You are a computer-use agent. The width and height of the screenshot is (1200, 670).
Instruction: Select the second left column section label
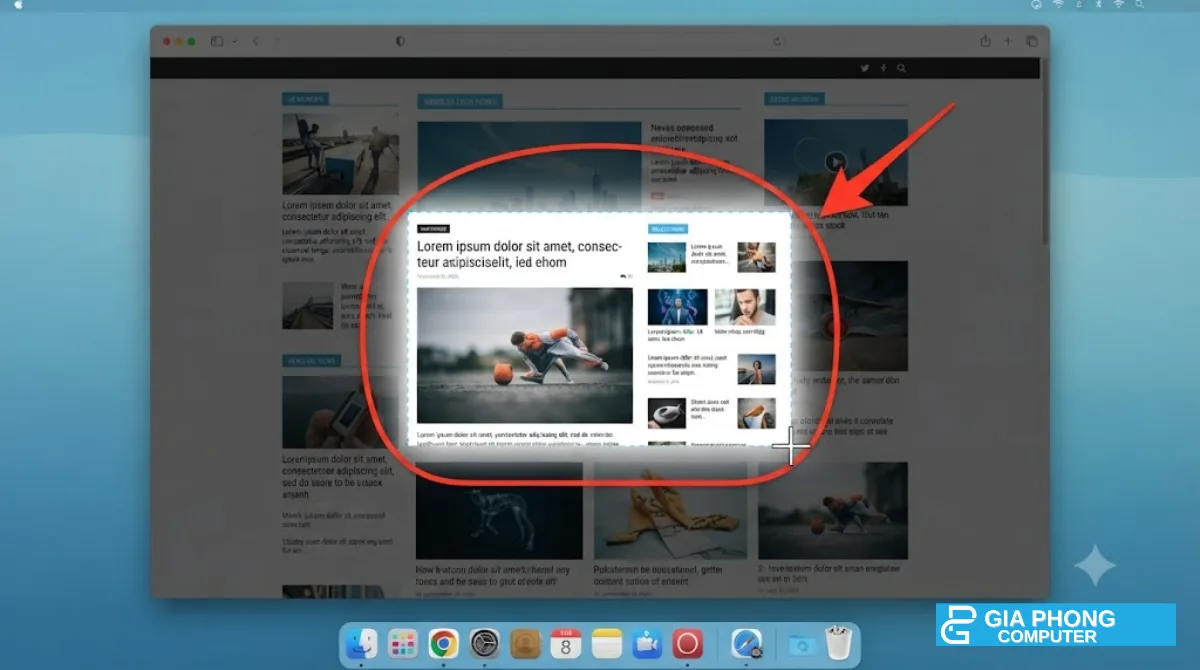[311, 360]
